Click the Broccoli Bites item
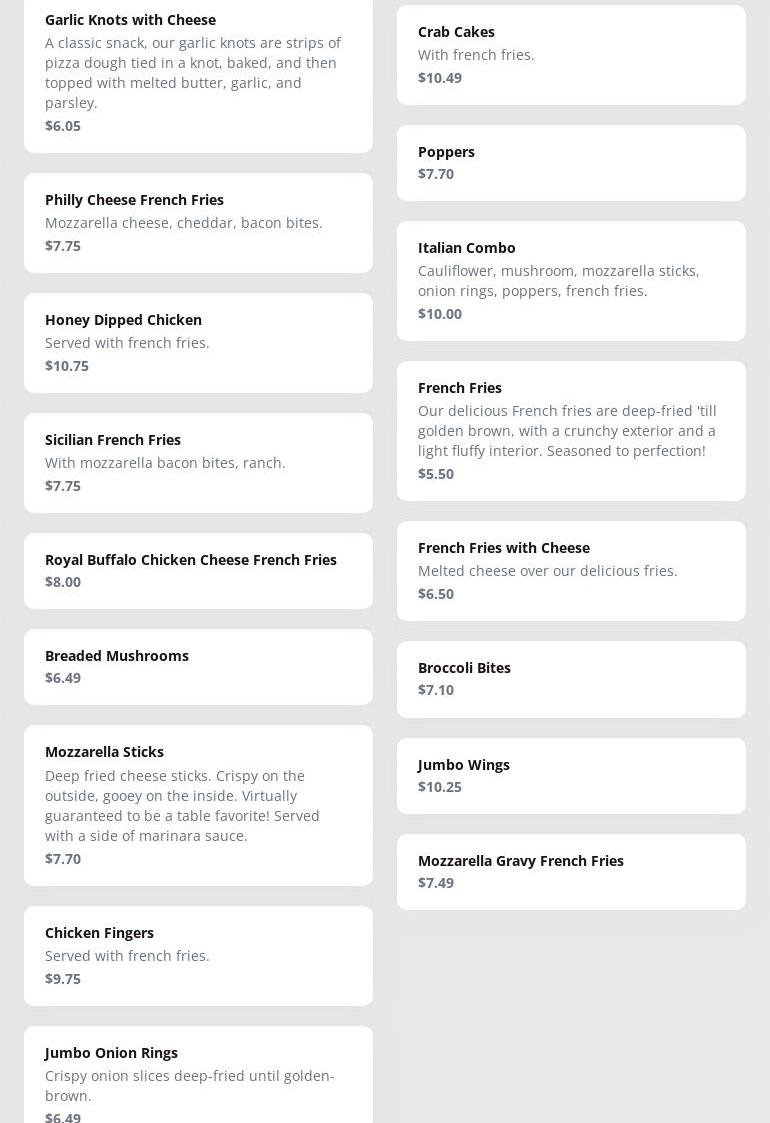 point(571,678)
